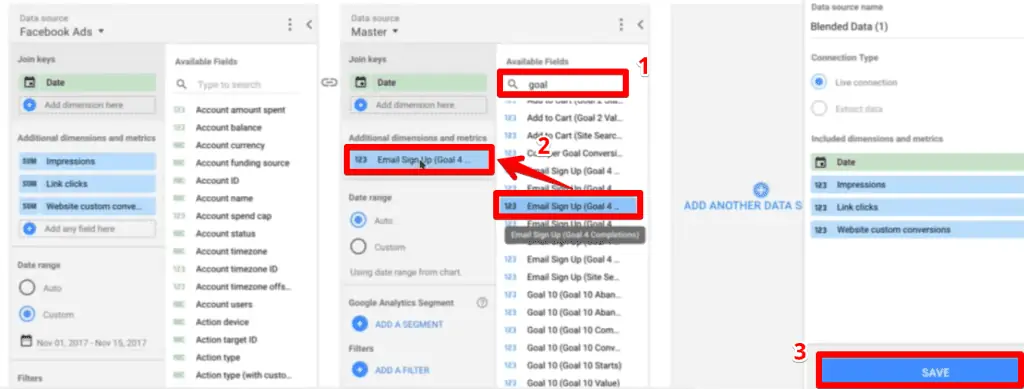
Task: Select Impressions in included dimensions and metrics
Action: (x=918, y=185)
